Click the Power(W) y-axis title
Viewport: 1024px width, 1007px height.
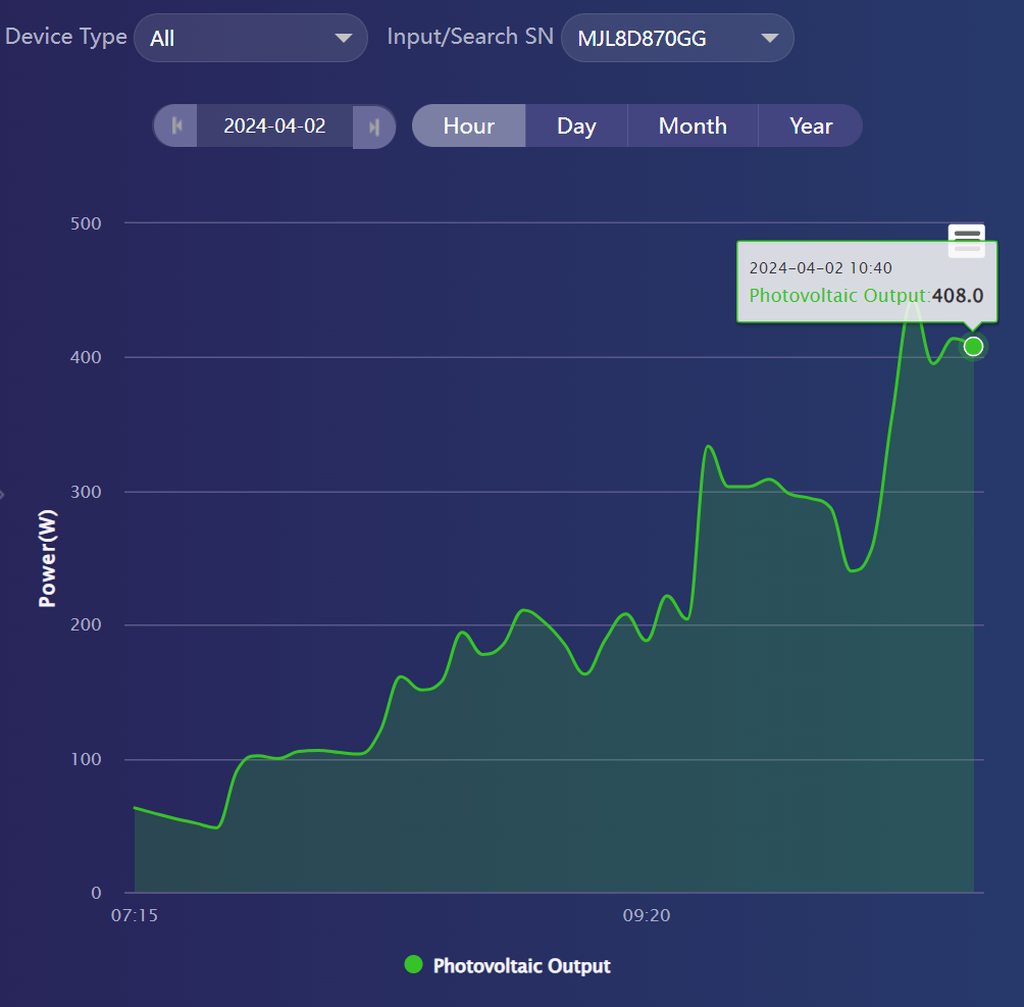pyautogui.click(x=47, y=558)
